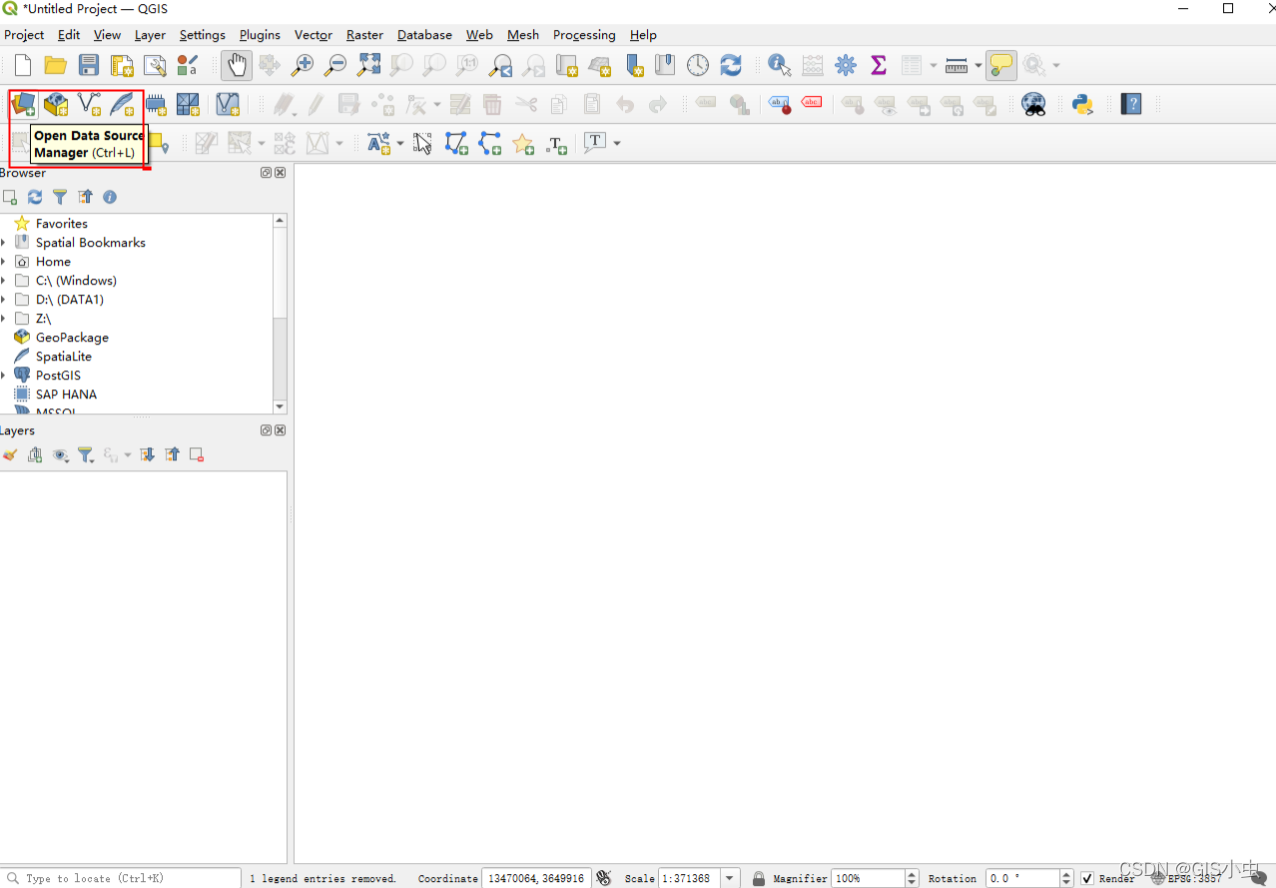
Task: Click the Coordinate input field
Action: pyautogui.click(x=536, y=878)
